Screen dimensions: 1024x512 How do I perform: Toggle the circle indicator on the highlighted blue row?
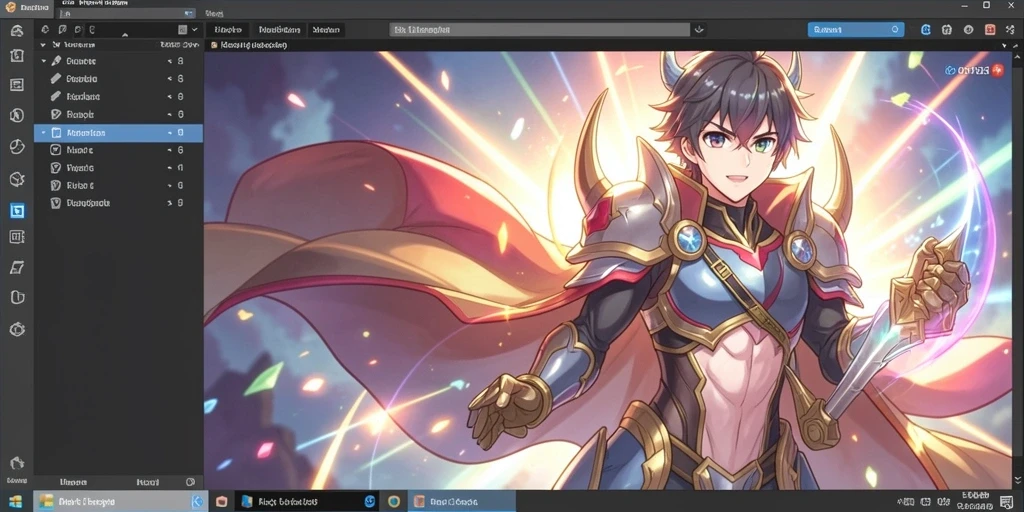[x=180, y=133]
